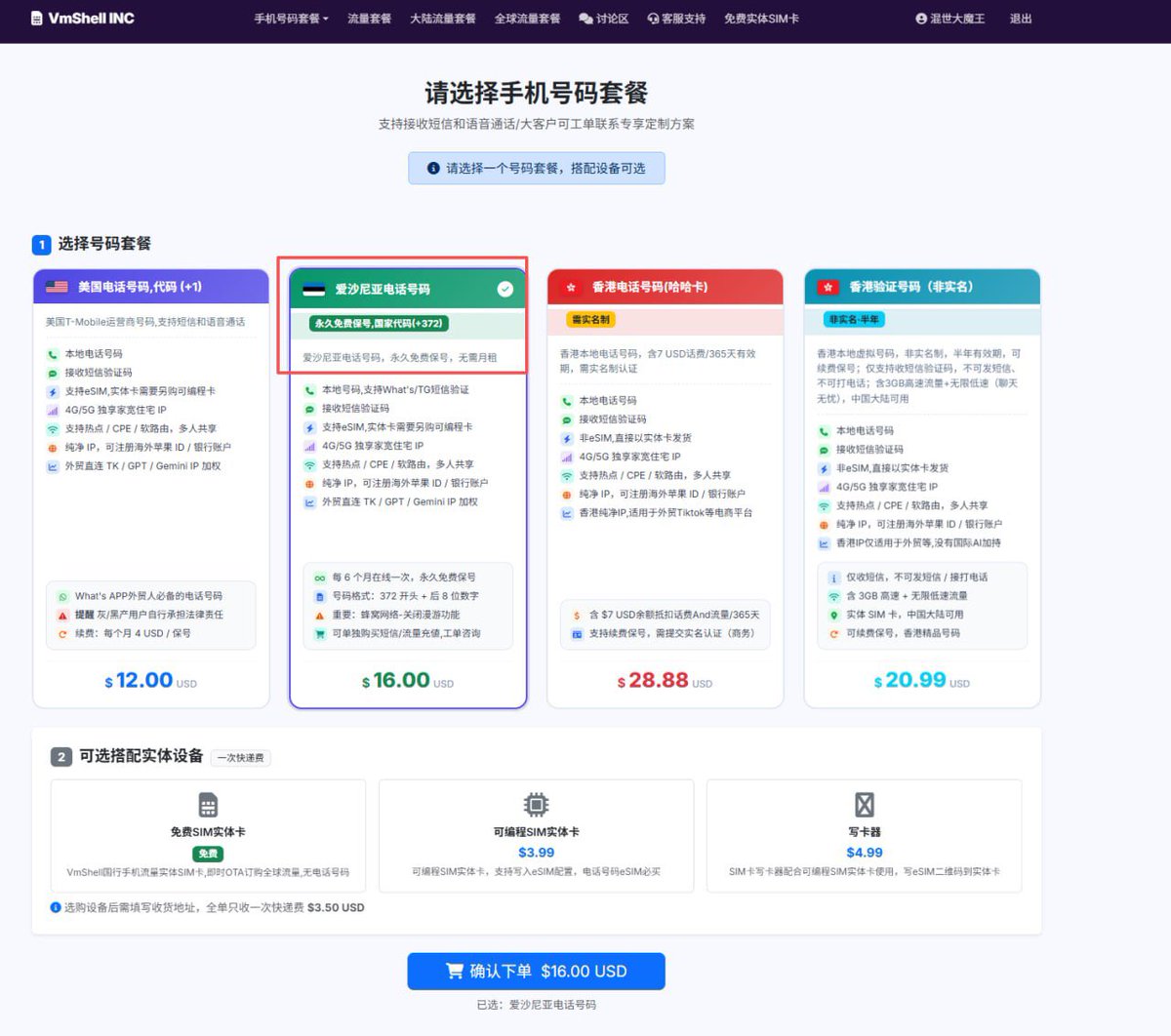Select the 可编程SIM实体卡 device option
This screenshot has width=1171, height=1036.
coord(536,836)
